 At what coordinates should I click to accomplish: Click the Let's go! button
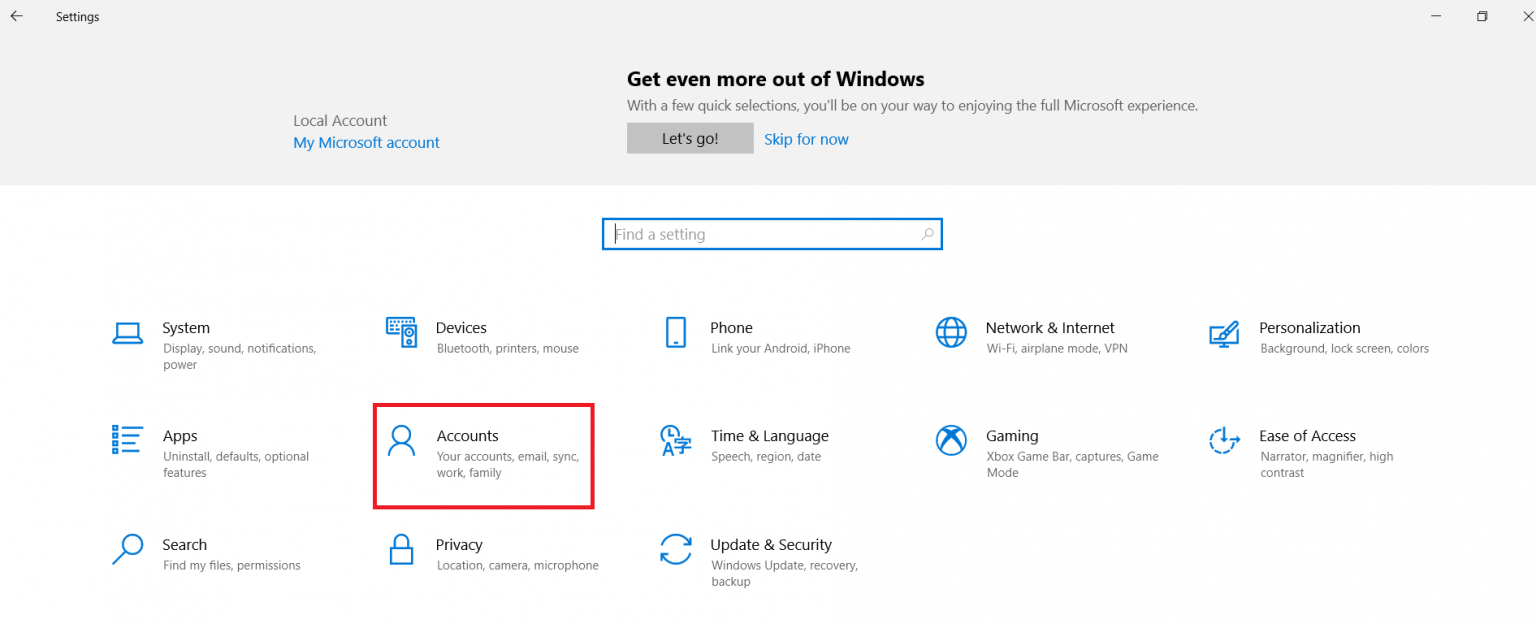click(689, 138)
